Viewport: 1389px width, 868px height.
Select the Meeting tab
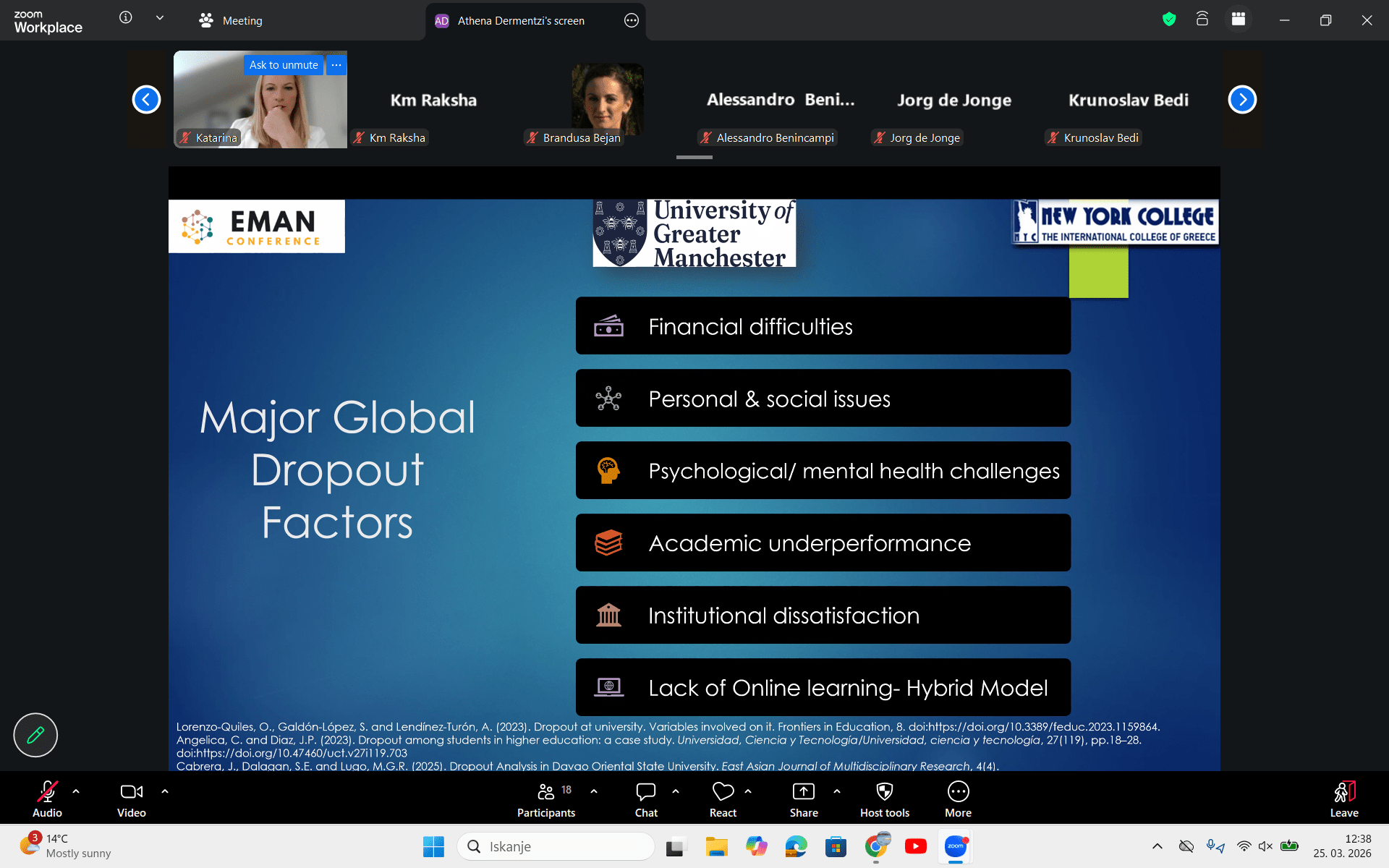pos(231,20)
